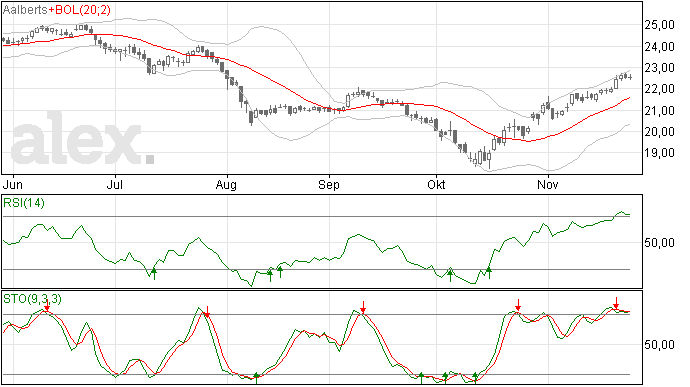
Task: Select the red STO sell arrow in Oktober
Action: click(518, 305)
